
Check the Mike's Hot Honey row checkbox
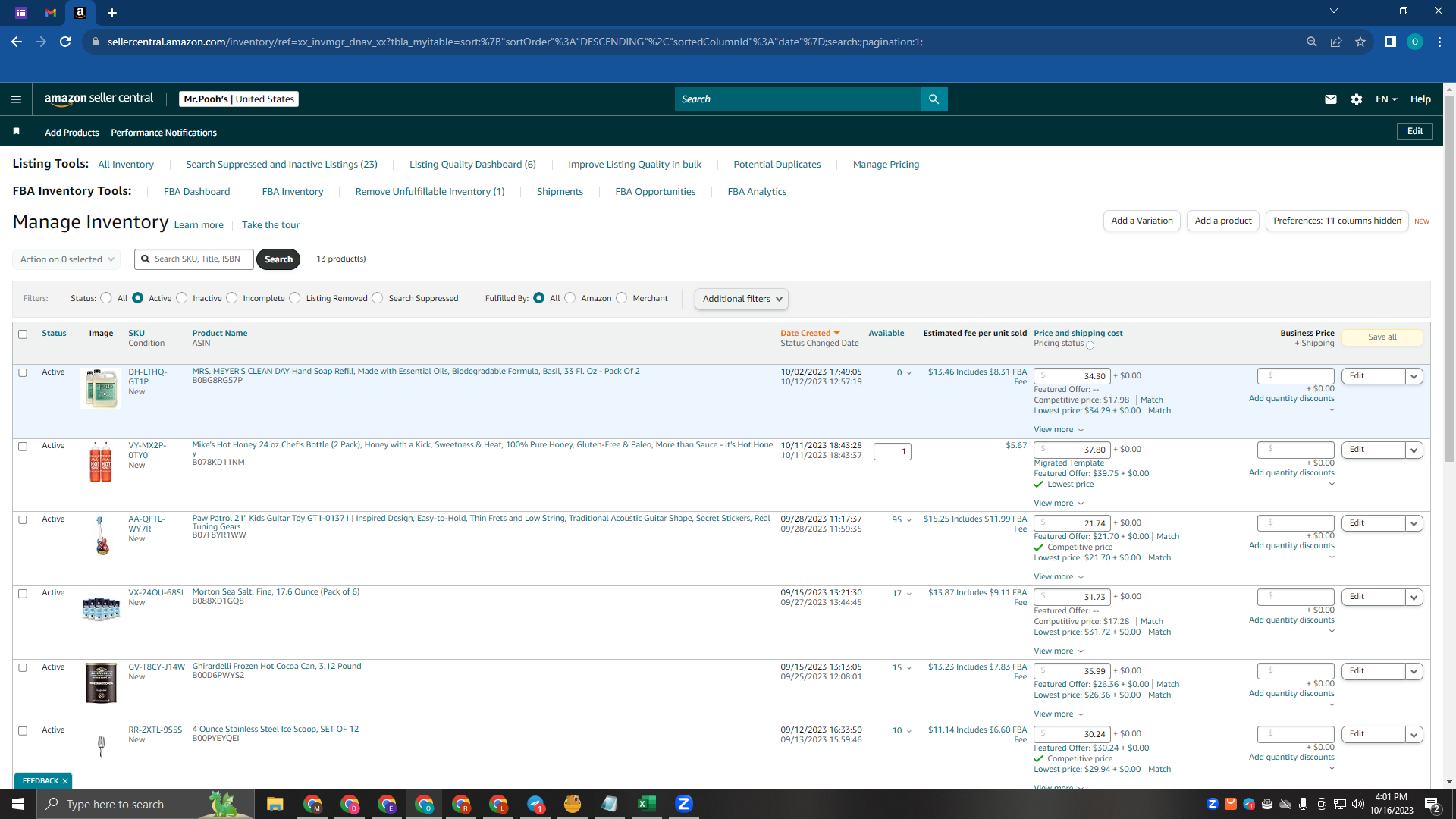23,447
